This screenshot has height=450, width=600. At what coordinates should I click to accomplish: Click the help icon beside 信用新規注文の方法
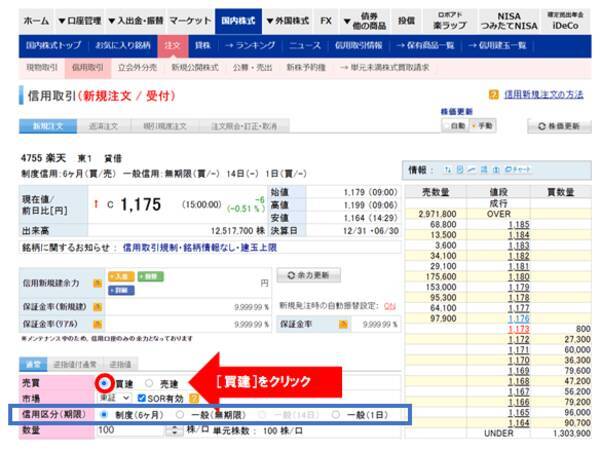click(494, 94)
